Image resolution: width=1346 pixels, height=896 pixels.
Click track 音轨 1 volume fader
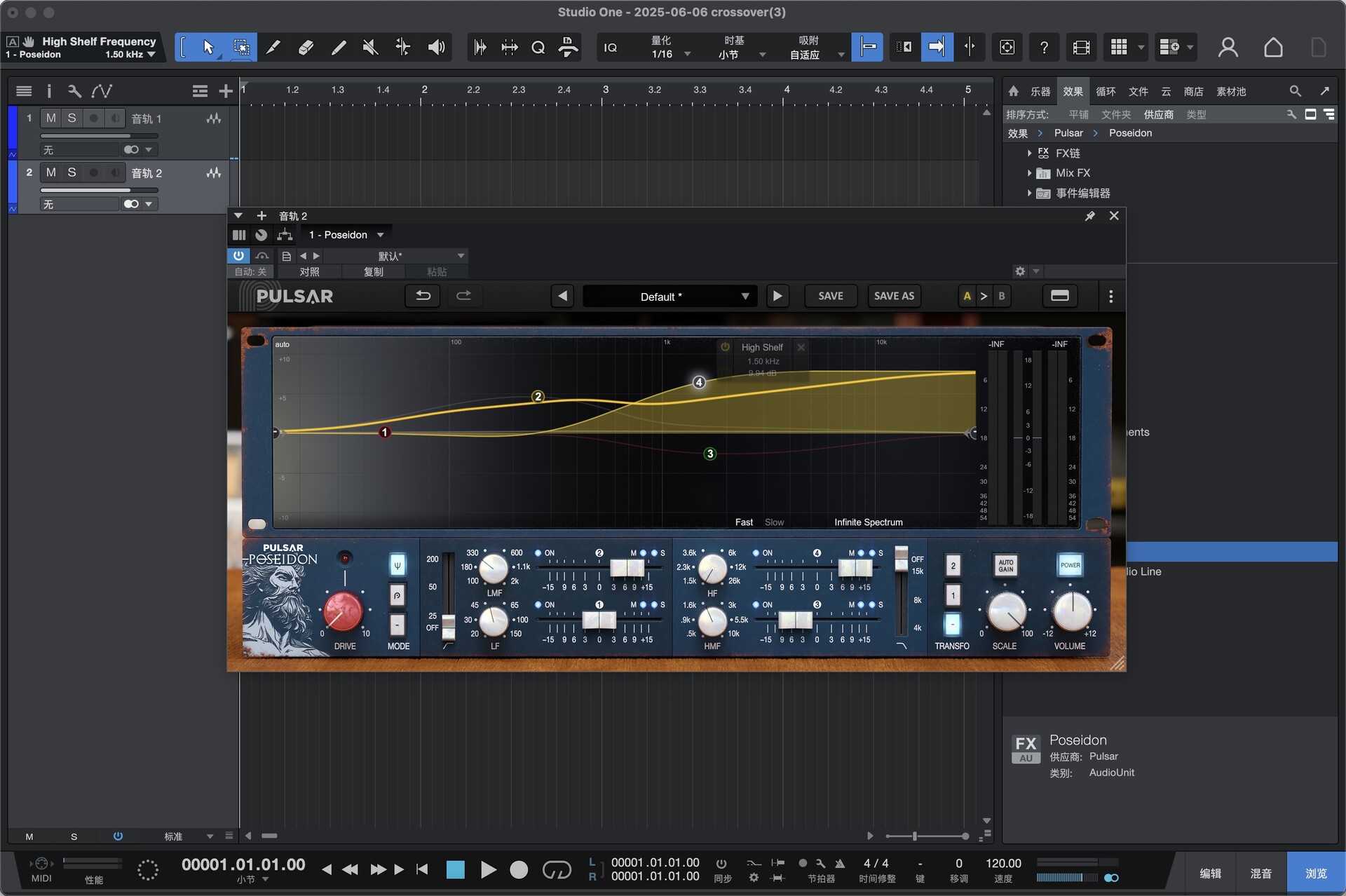99,136
